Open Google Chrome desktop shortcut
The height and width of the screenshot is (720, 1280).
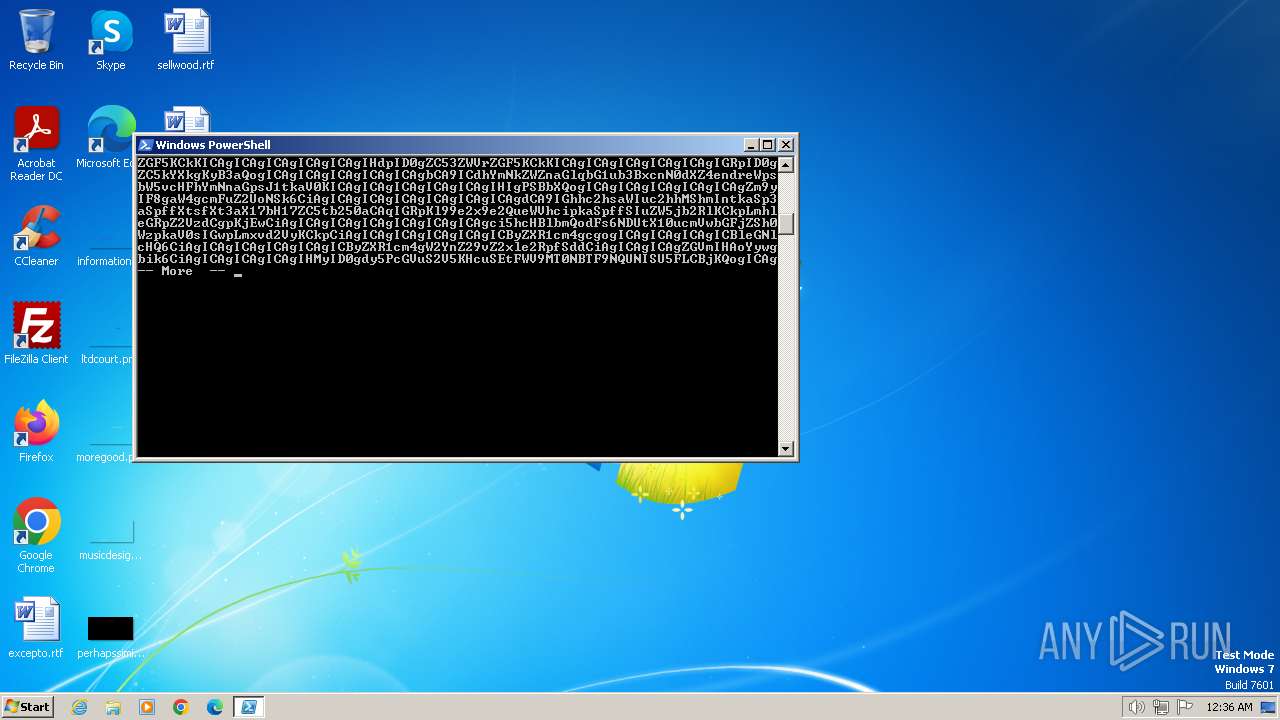point(36,536)
